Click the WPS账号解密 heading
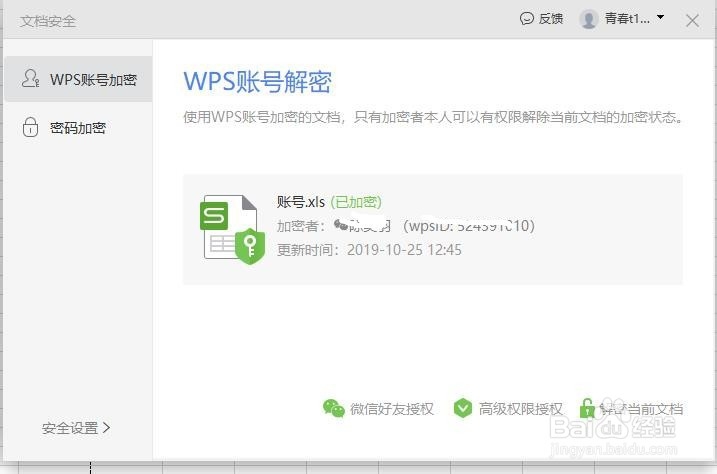This screenshot has width=717, height=474. pyautogui.click(x=257, y=82)
